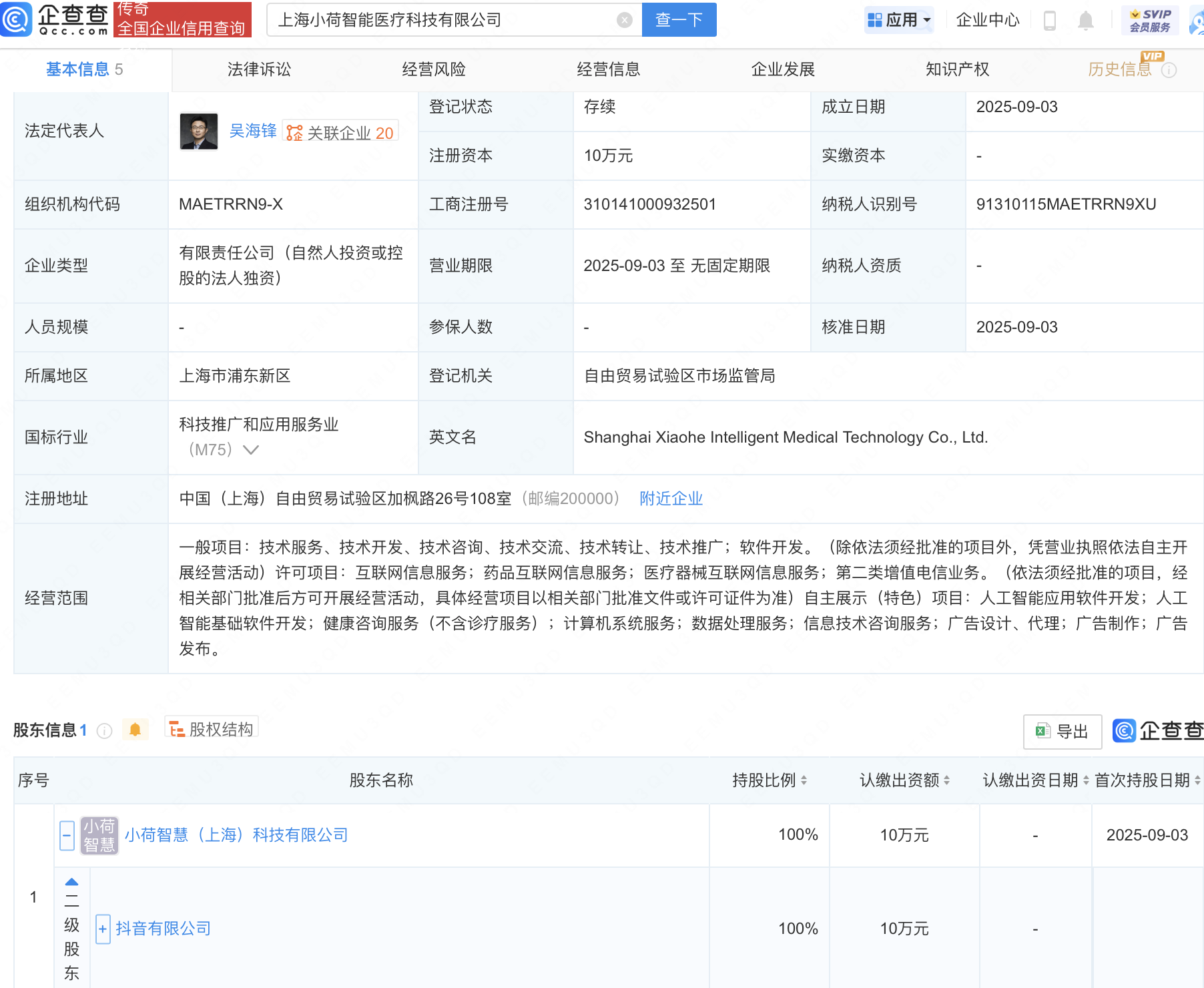Switch to 基本信息 tab
Screen dimensions: 1204x988
pos(85,69)
